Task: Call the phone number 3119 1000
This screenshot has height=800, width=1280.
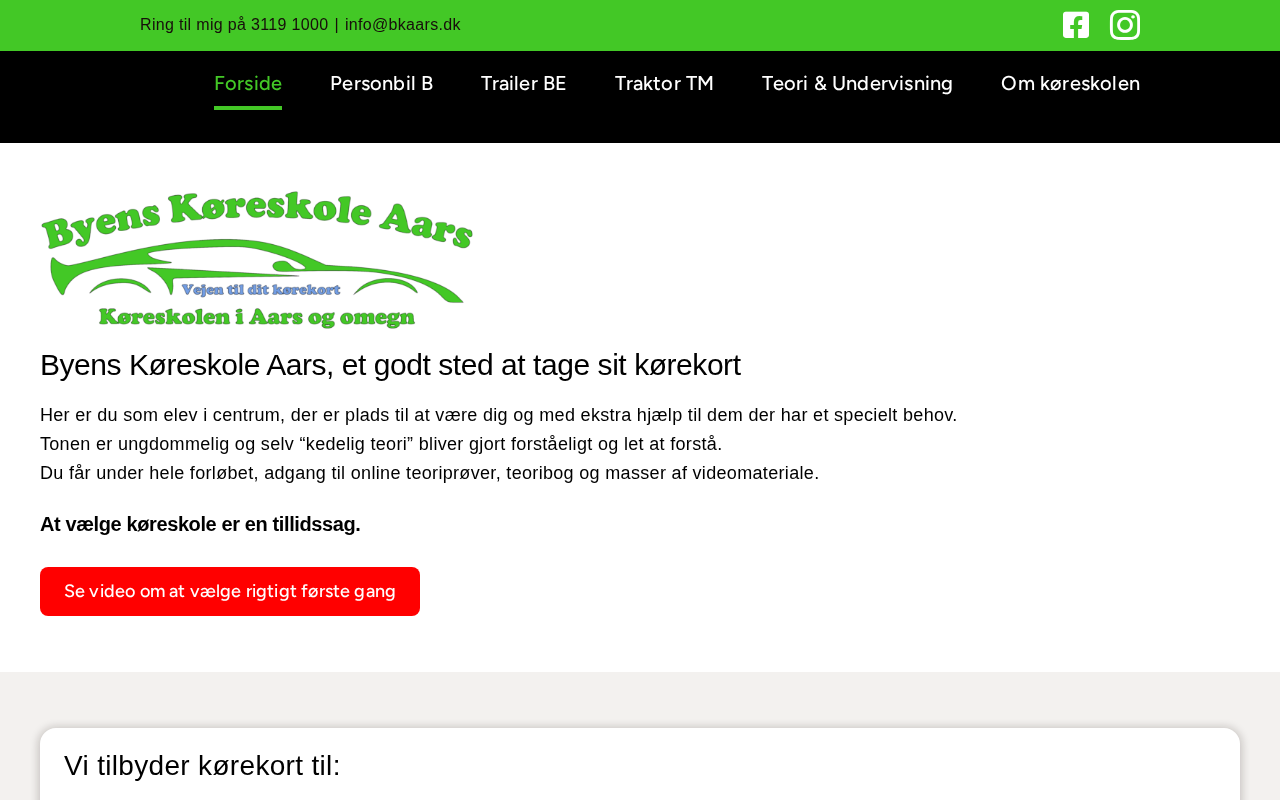Action: tap(289, 25)
